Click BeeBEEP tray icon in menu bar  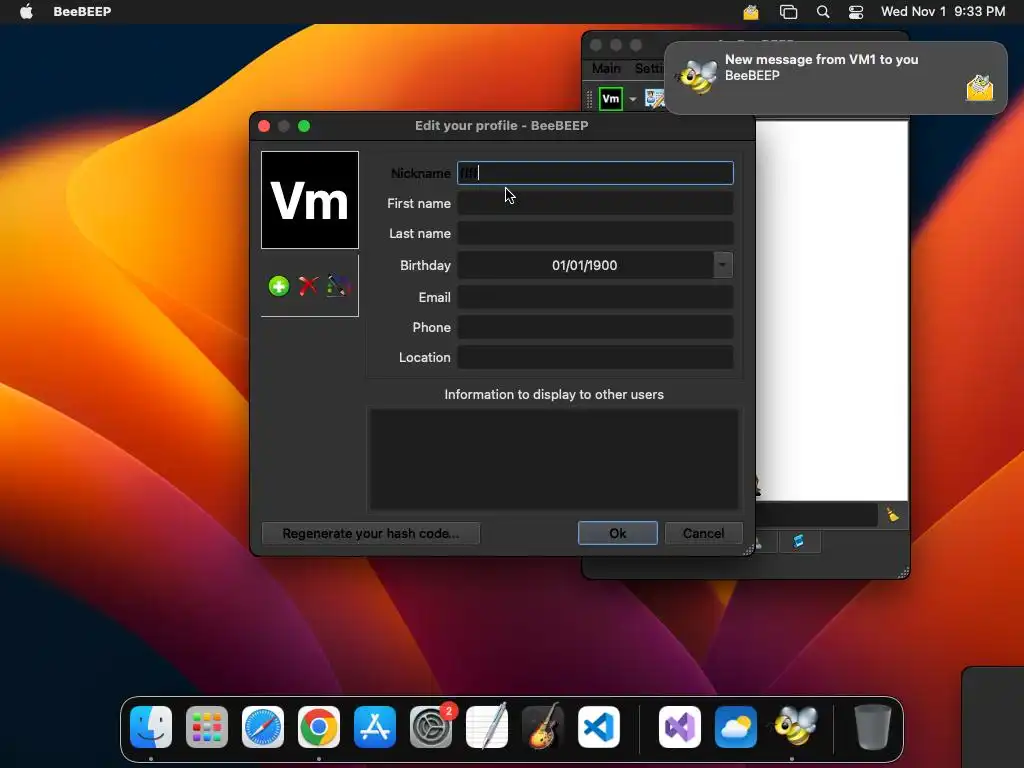click(x=751, y=12)
